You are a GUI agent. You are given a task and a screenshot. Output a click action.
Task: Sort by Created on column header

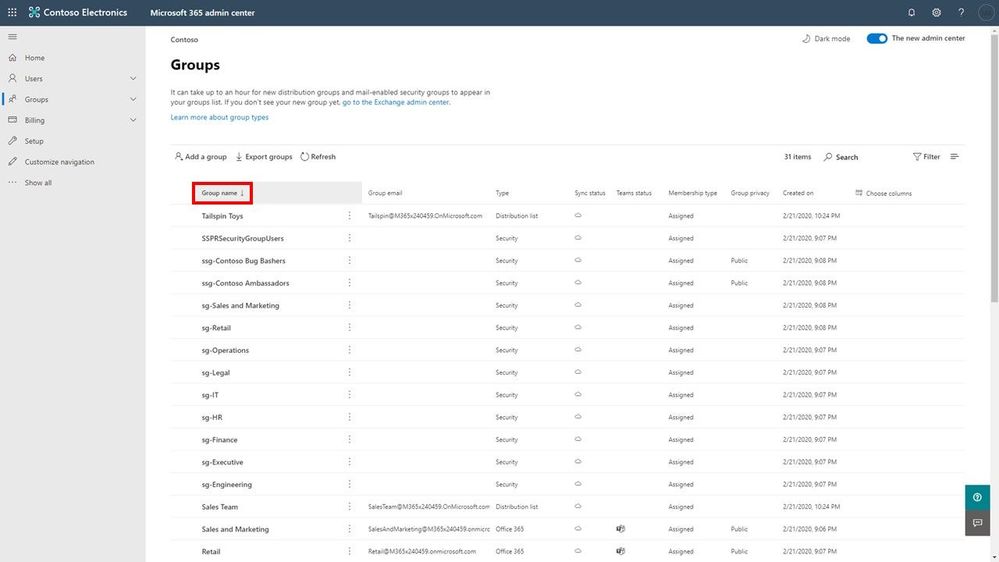[x=798, y=193]
